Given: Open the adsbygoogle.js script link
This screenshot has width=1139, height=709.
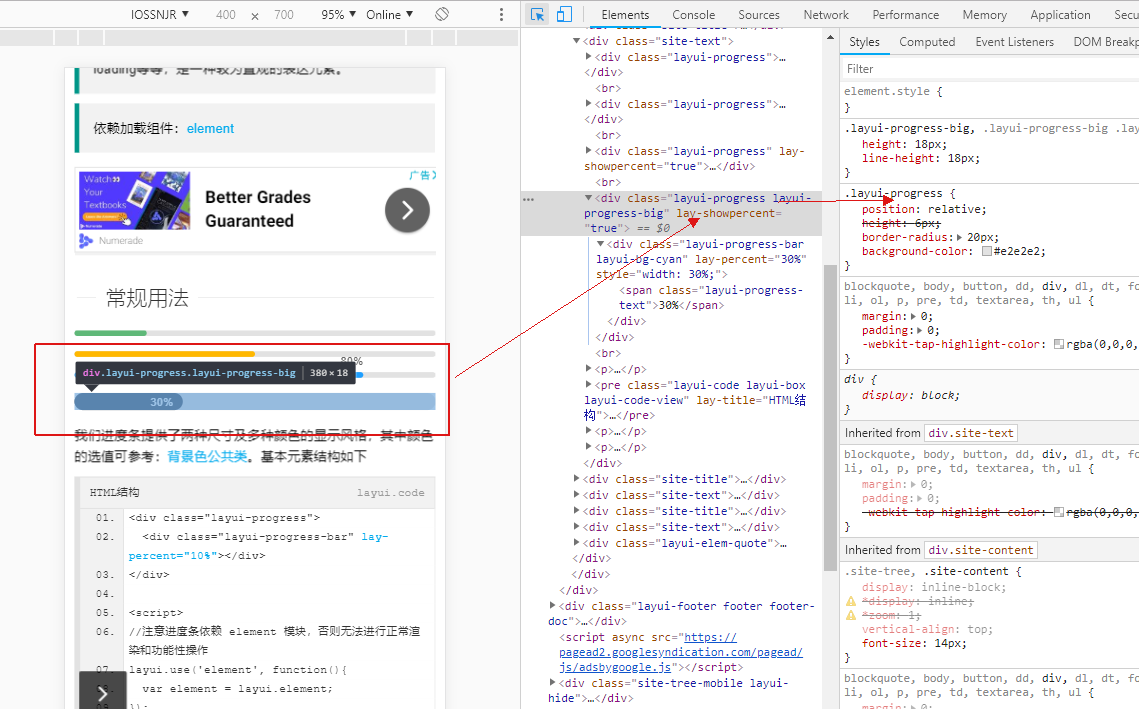Looking at the screenshot, I should coord(681,652).
